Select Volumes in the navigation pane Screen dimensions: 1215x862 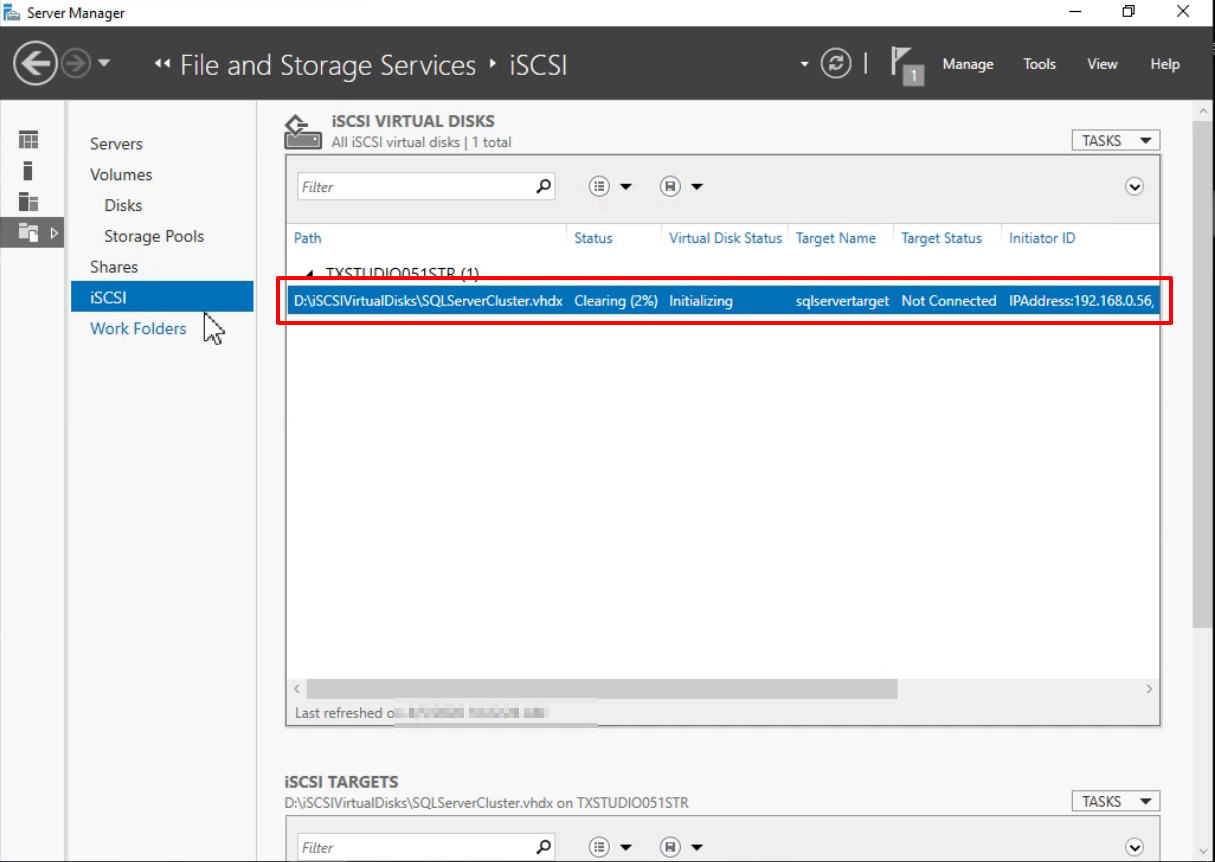click(121, 174)
